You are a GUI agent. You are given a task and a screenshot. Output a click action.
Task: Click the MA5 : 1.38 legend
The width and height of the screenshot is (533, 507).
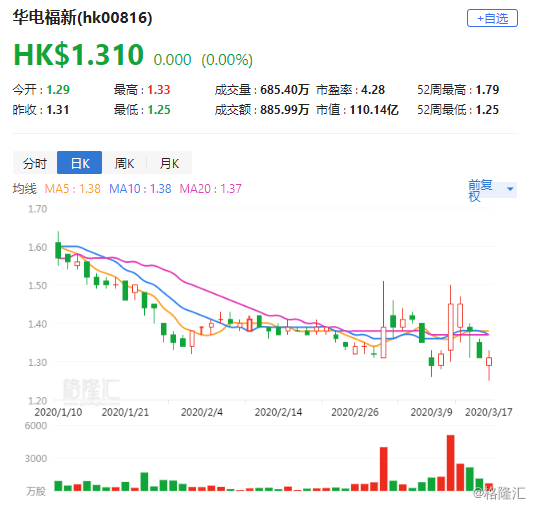pyautogui.click(x=72, y=189)
